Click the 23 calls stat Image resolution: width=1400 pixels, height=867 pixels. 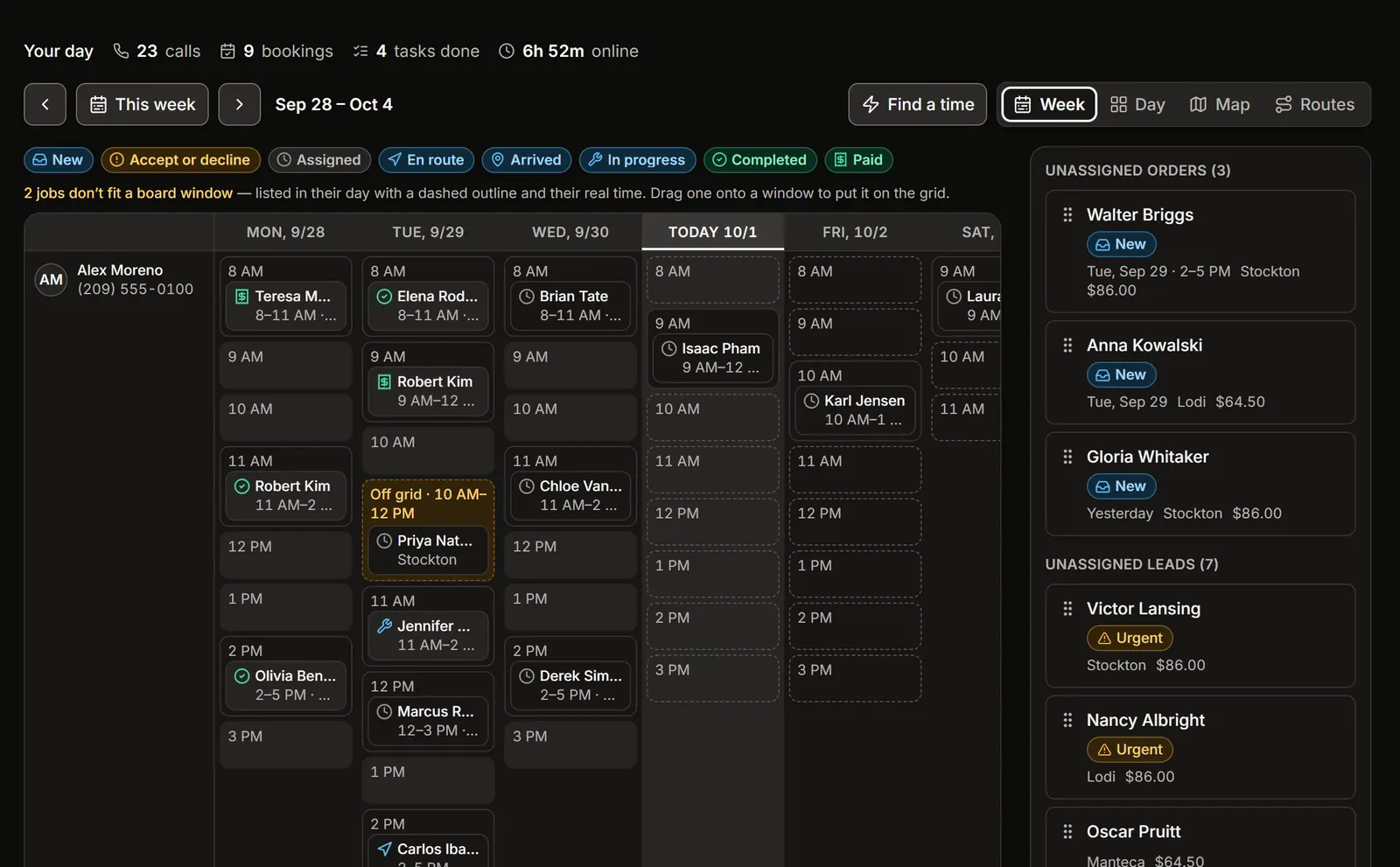[157, 51]
